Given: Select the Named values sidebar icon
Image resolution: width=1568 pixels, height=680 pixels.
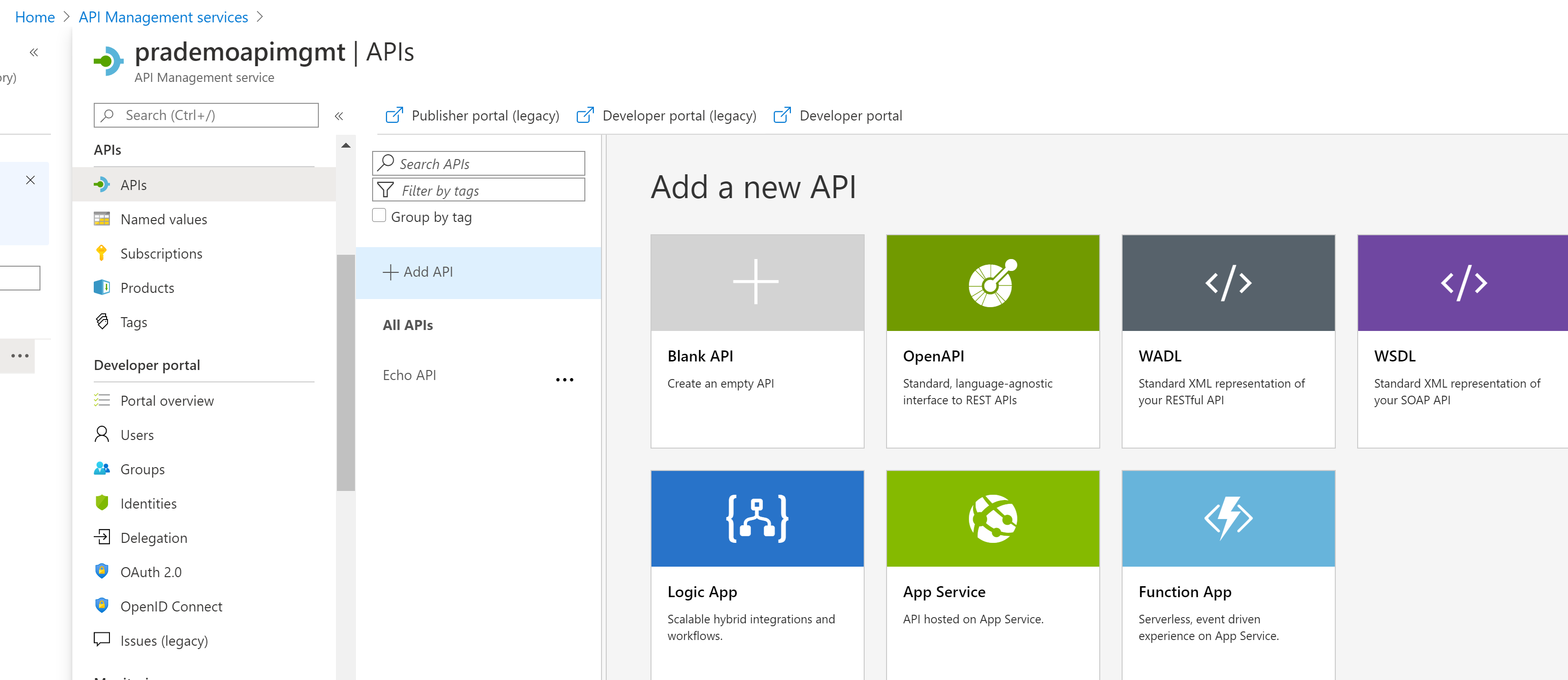Looking at the screenshot, I should 102,219.
